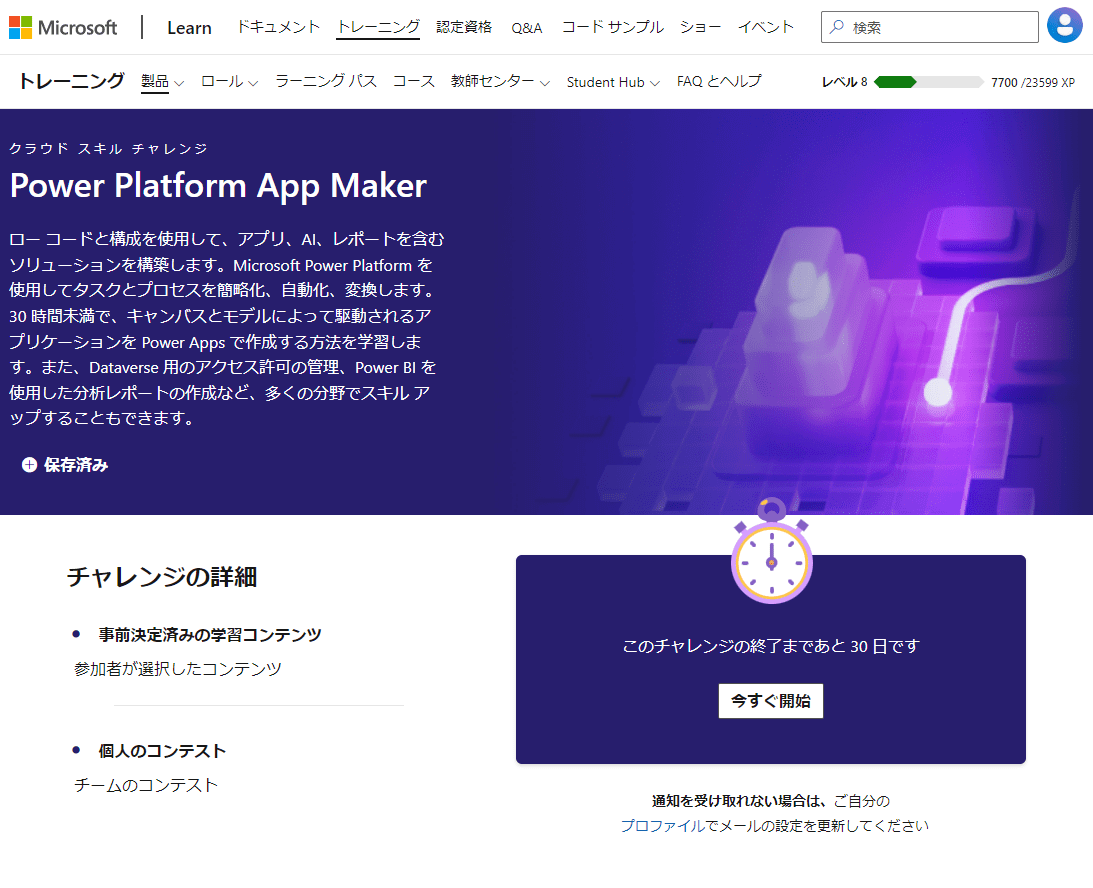Image resolution: width=1093 pixels, height=888 pixels.
Task: Expand the Student Hub dropdown
Action: (x=613, y=82)
